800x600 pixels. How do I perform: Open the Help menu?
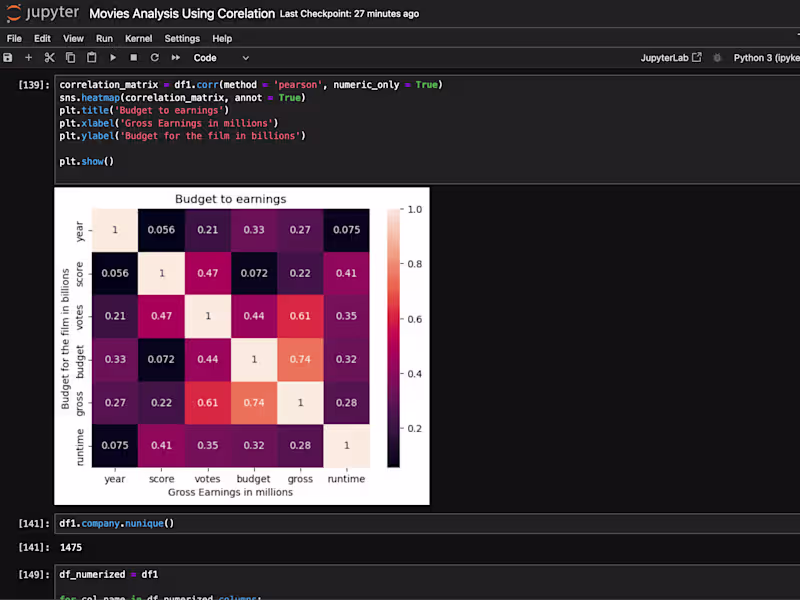click(x=222, y=38)
